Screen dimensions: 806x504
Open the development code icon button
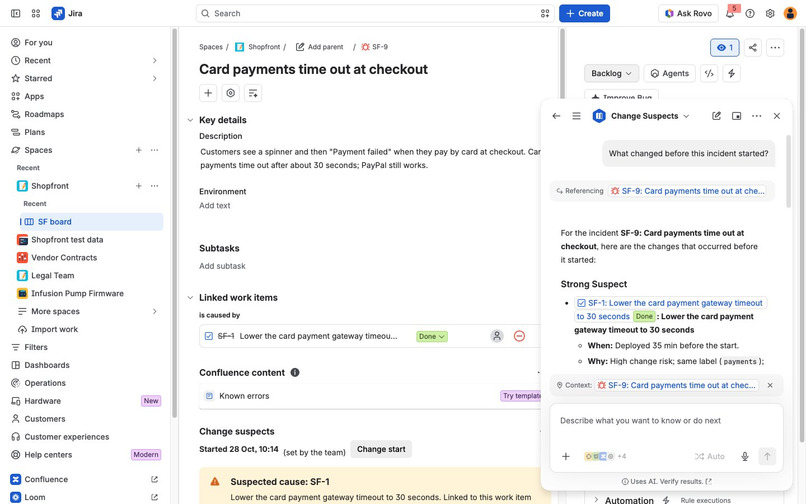point(709,74)
